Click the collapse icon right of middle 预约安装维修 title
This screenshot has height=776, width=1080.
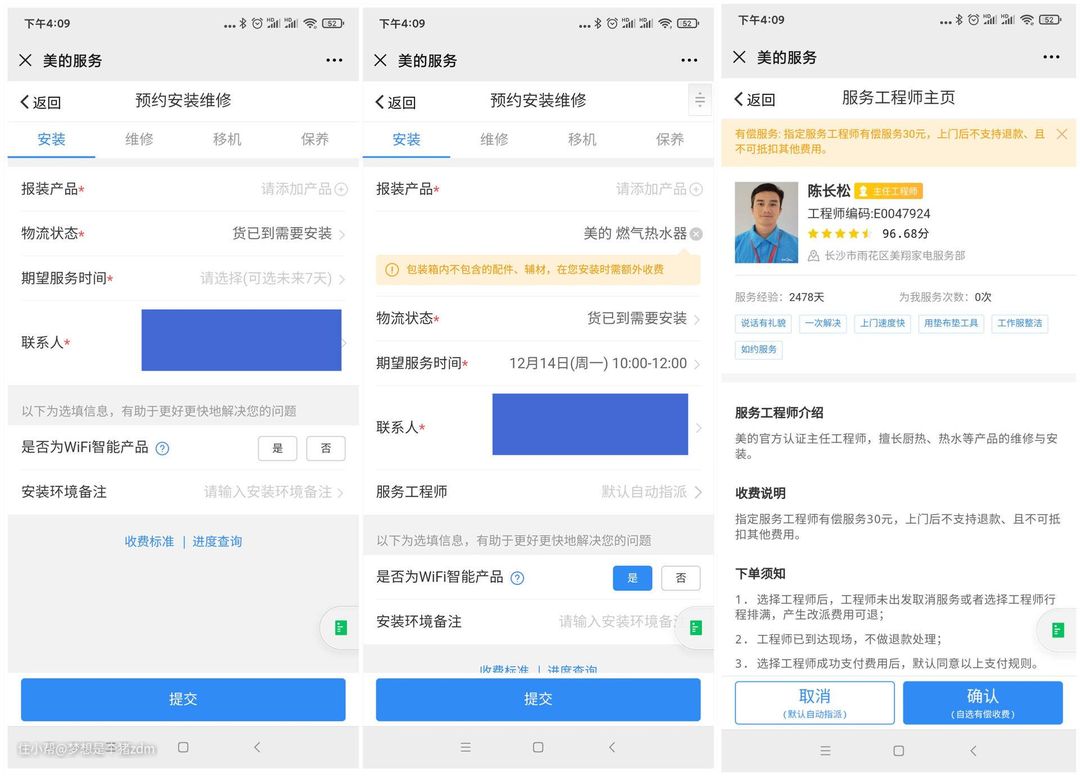coord(699,100)
